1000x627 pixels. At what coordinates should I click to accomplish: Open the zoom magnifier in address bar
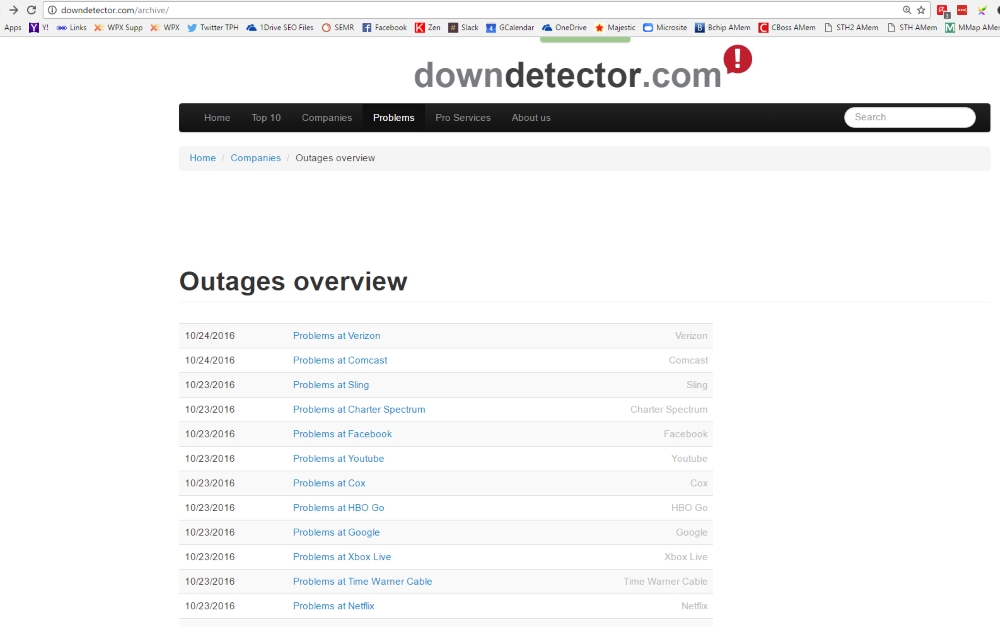click(907, 10)
